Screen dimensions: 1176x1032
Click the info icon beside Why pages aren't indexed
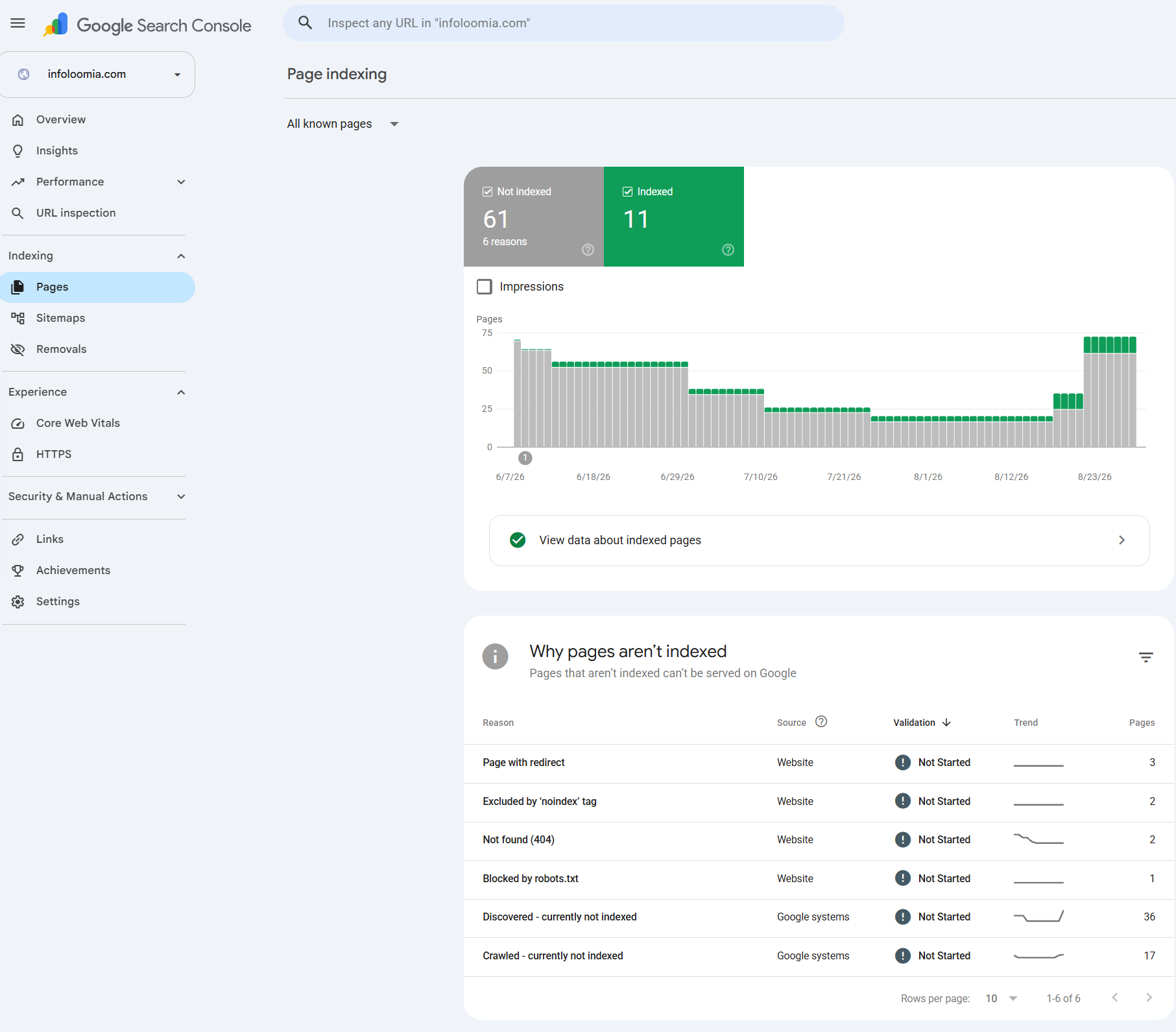495,656
